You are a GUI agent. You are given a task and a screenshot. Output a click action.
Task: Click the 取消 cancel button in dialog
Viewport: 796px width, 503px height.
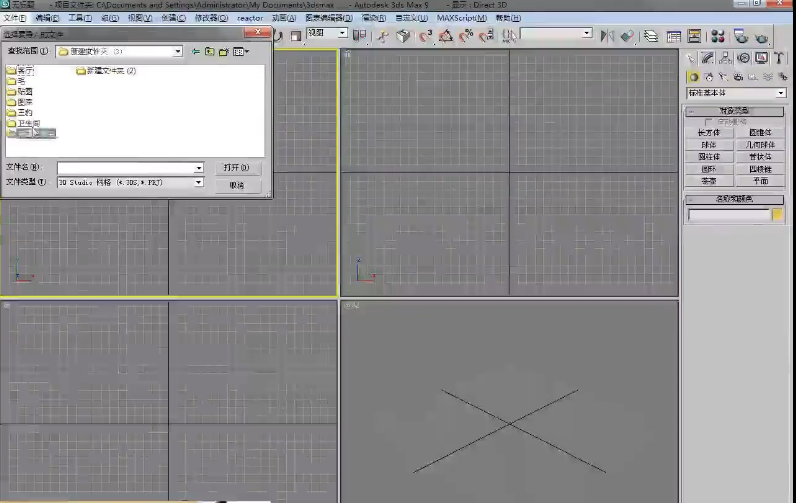tap(237, 185)
